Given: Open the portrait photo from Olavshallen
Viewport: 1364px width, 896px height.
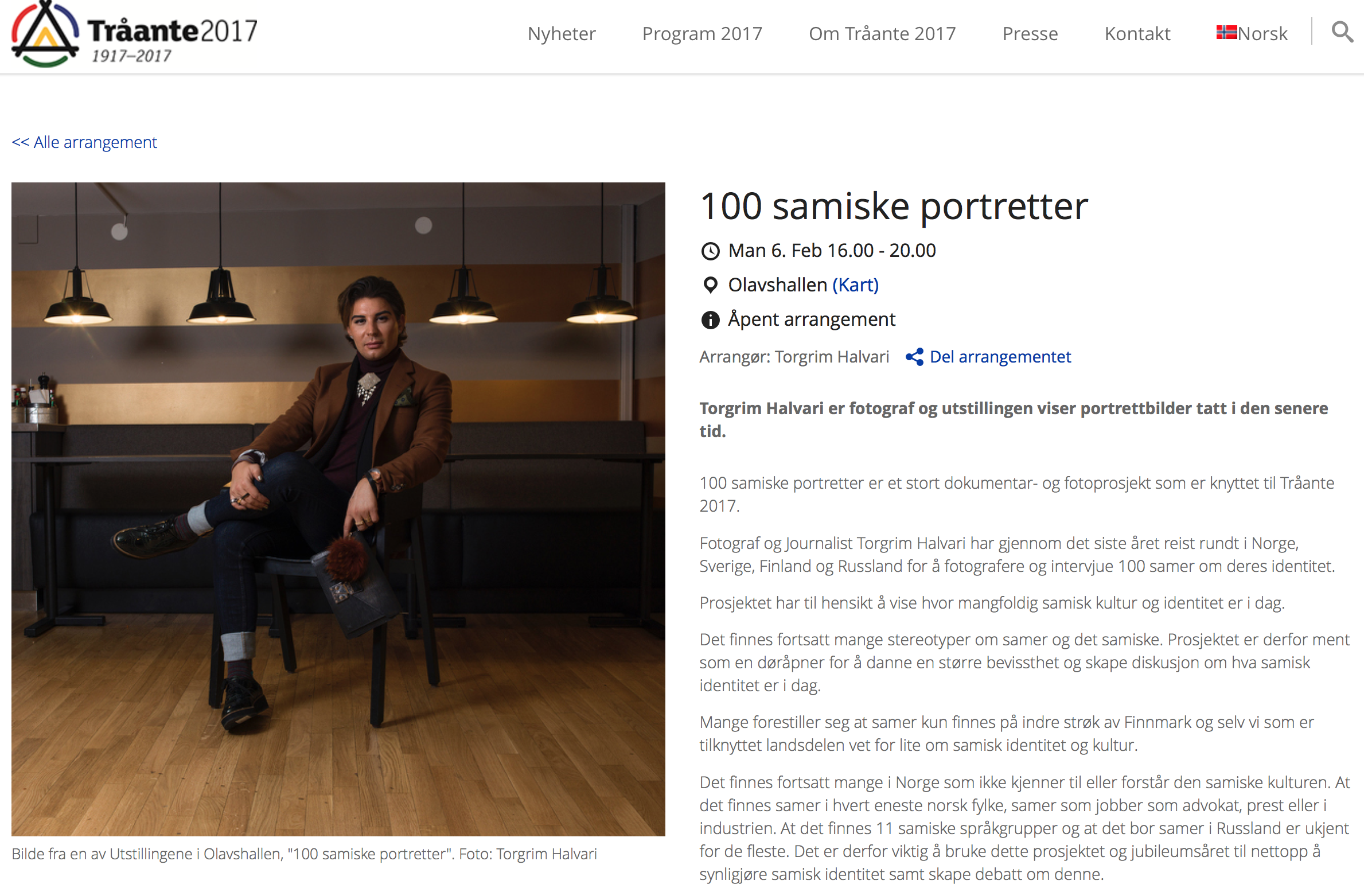Looking at the screenshot, I should [x=338, y=509].
